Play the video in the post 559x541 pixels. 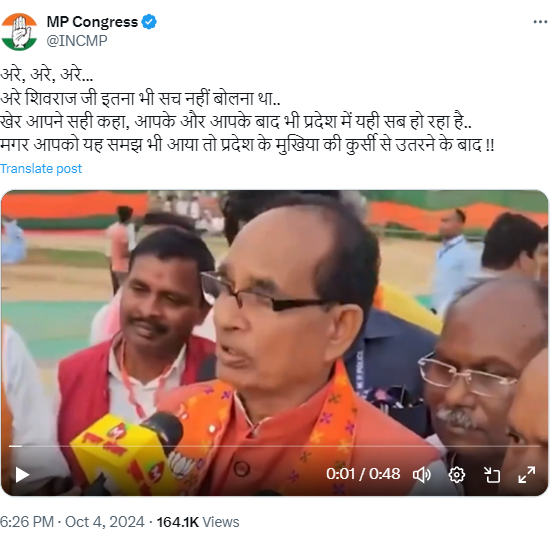click(x=22, y=475)
